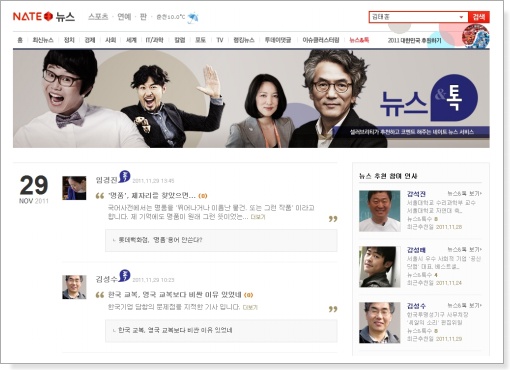Select the 랭킹뉴스 menu item
The width and height of the screenshot is (510, 370).
tap(244, 40)
